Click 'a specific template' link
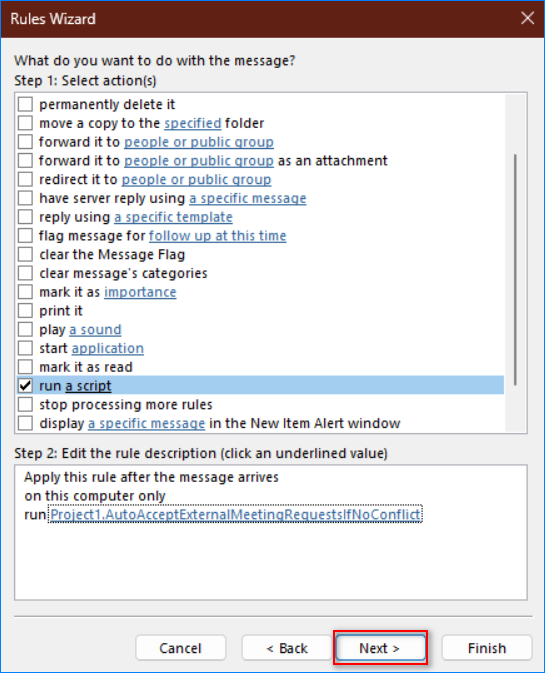 click(x=173, y=217)
